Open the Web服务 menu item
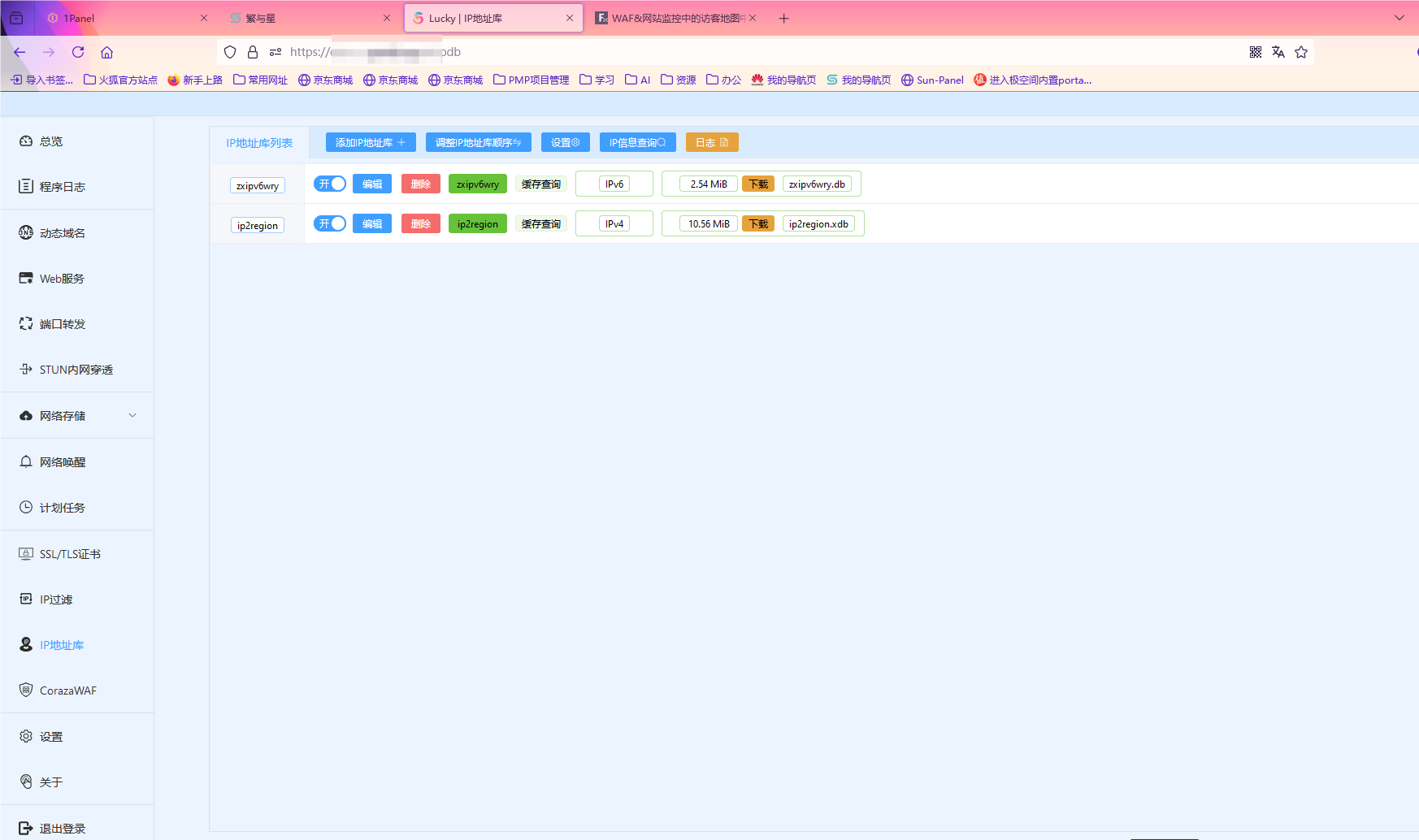The height and width of the screenshot is (840, 1419). (x=77, y=279)
